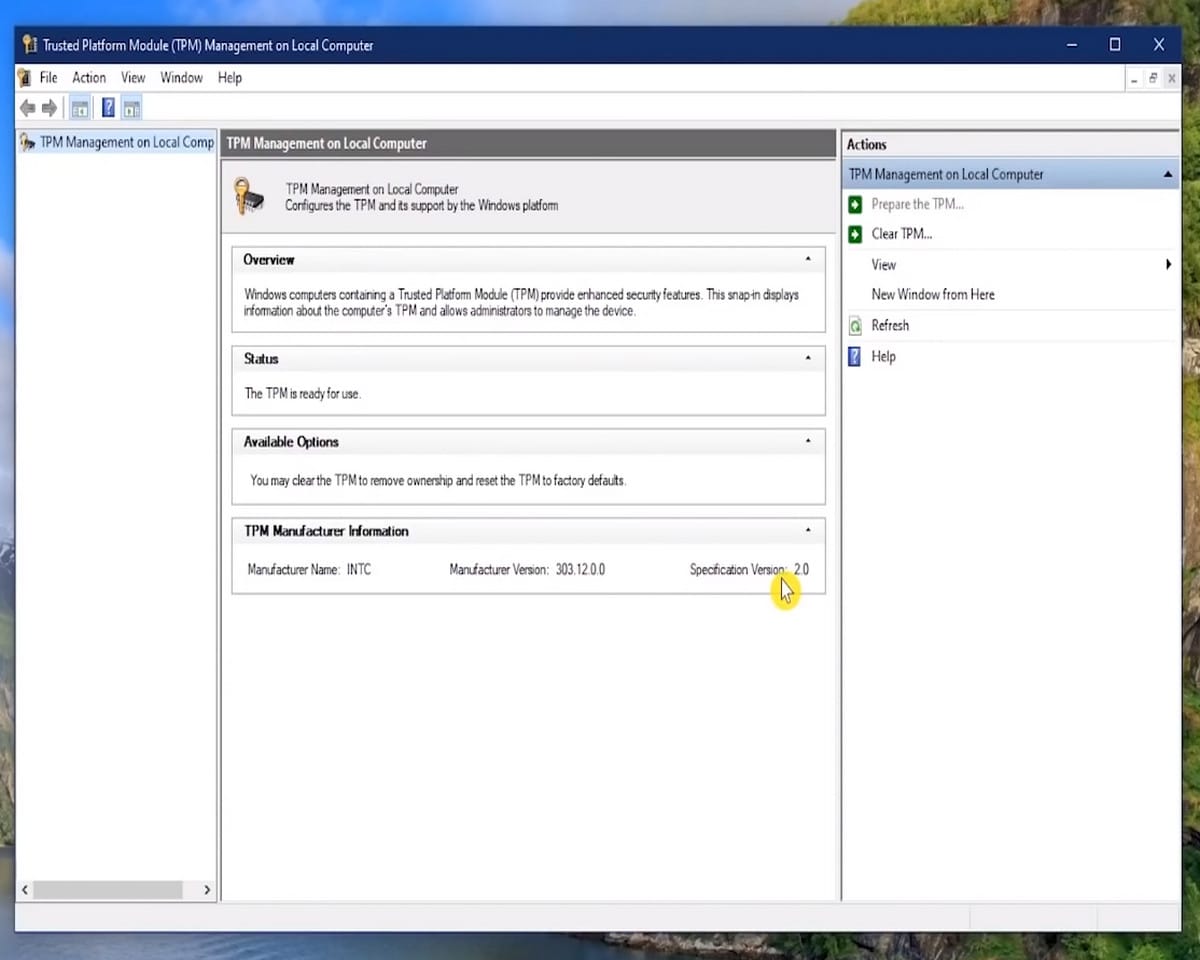Image resolution: width=1200 pixels, height=960 pixels.
Task: Click the Back arrow toolbar icon
Action: pyautogui.click(x=28, y=108)
